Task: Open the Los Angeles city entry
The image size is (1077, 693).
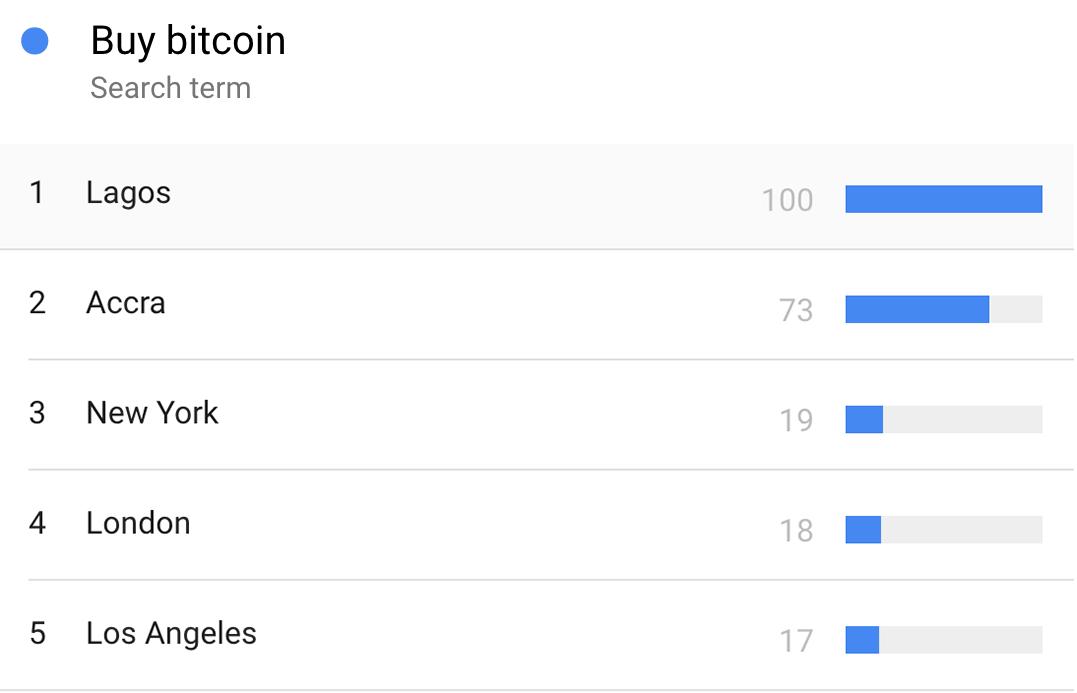Action: tap(171, 633)
